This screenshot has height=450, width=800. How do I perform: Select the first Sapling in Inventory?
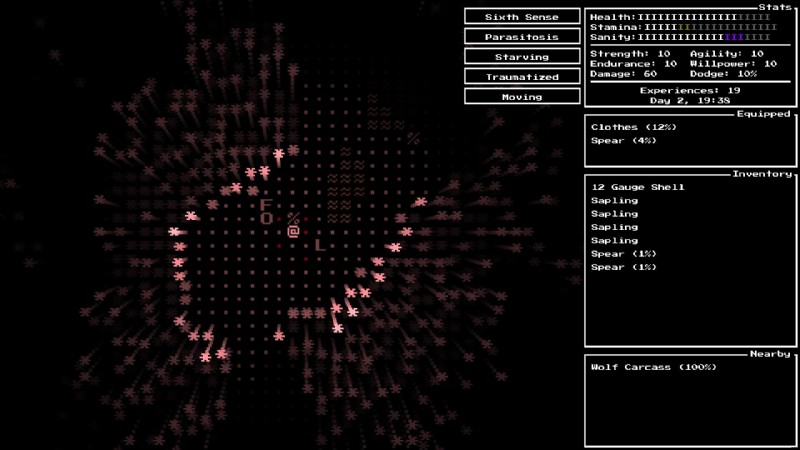614,200
